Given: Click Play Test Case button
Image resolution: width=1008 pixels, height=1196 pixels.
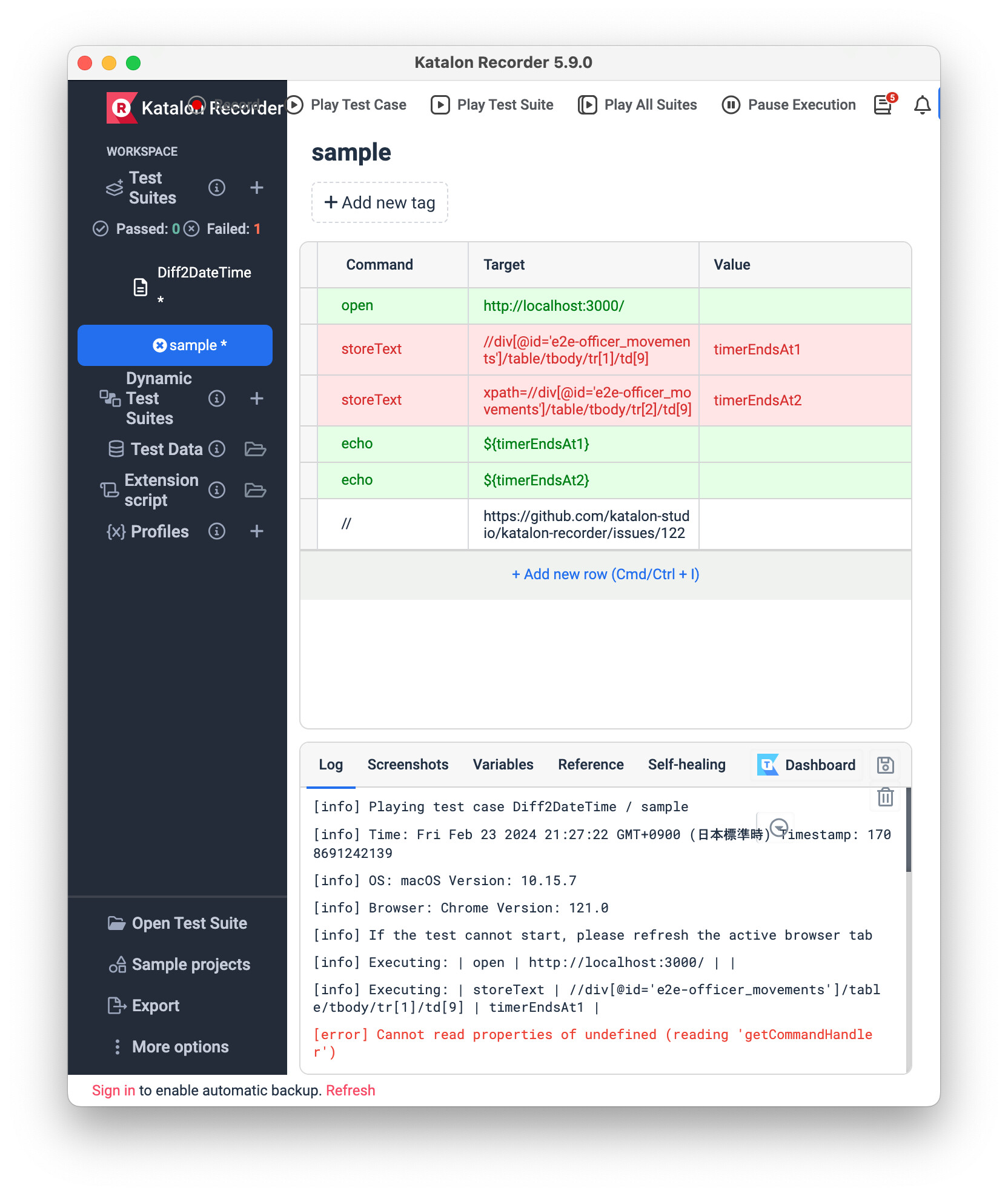Looking at the screenshot, I should coord(346,105).
